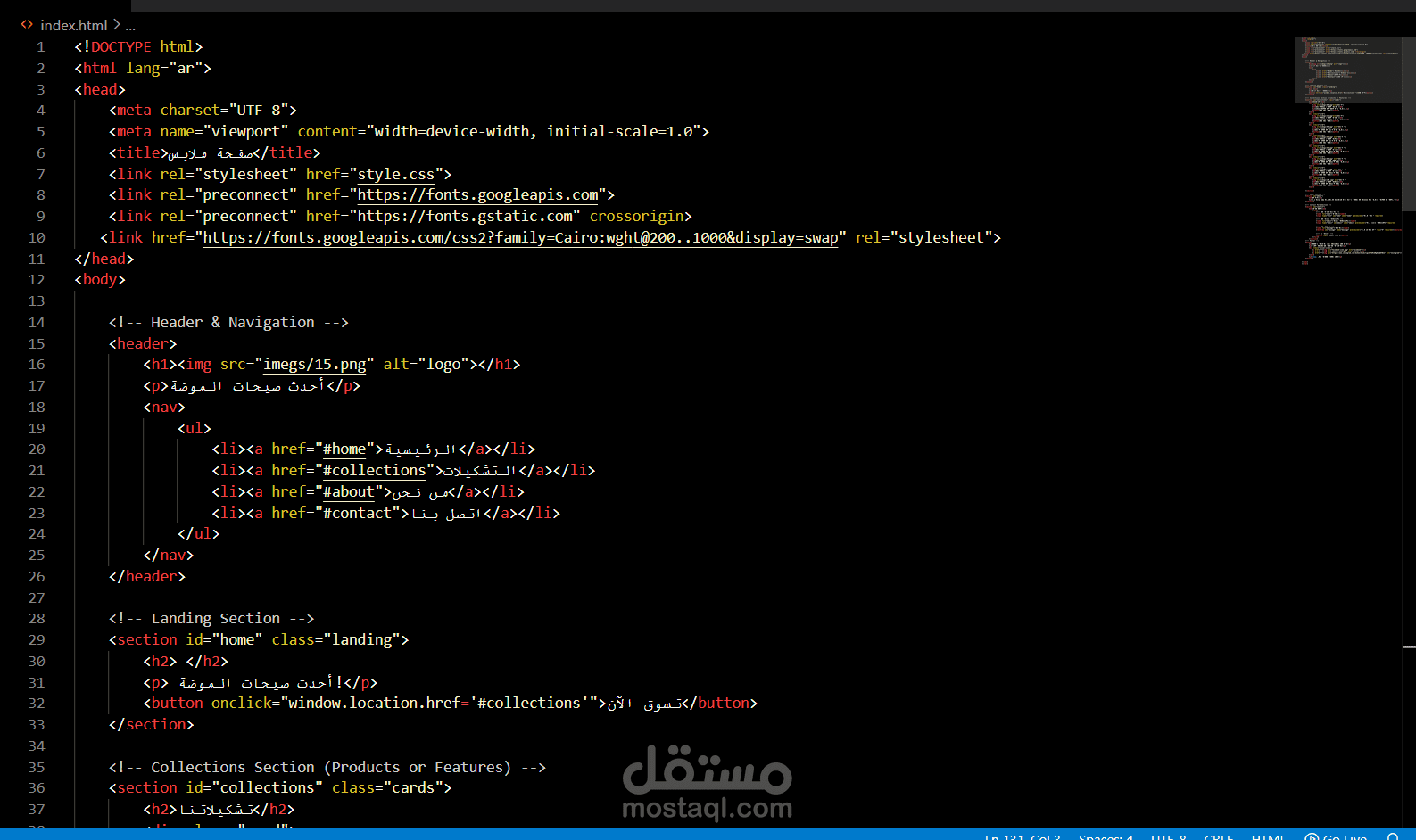
Task: Click the <title> tag on line 6
Action: (x=138, y=152)
